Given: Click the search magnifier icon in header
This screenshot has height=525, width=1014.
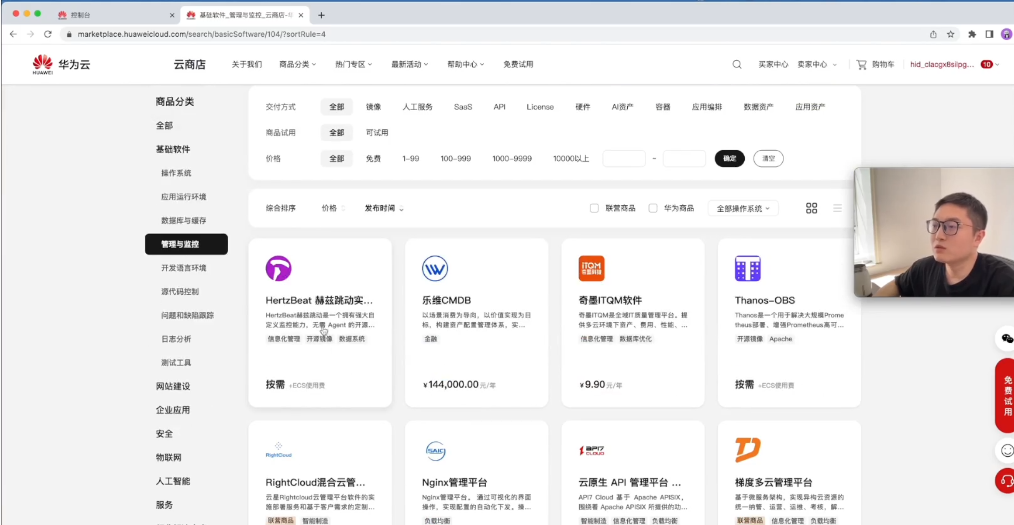Looking at the screenshot, I should 737,64.
